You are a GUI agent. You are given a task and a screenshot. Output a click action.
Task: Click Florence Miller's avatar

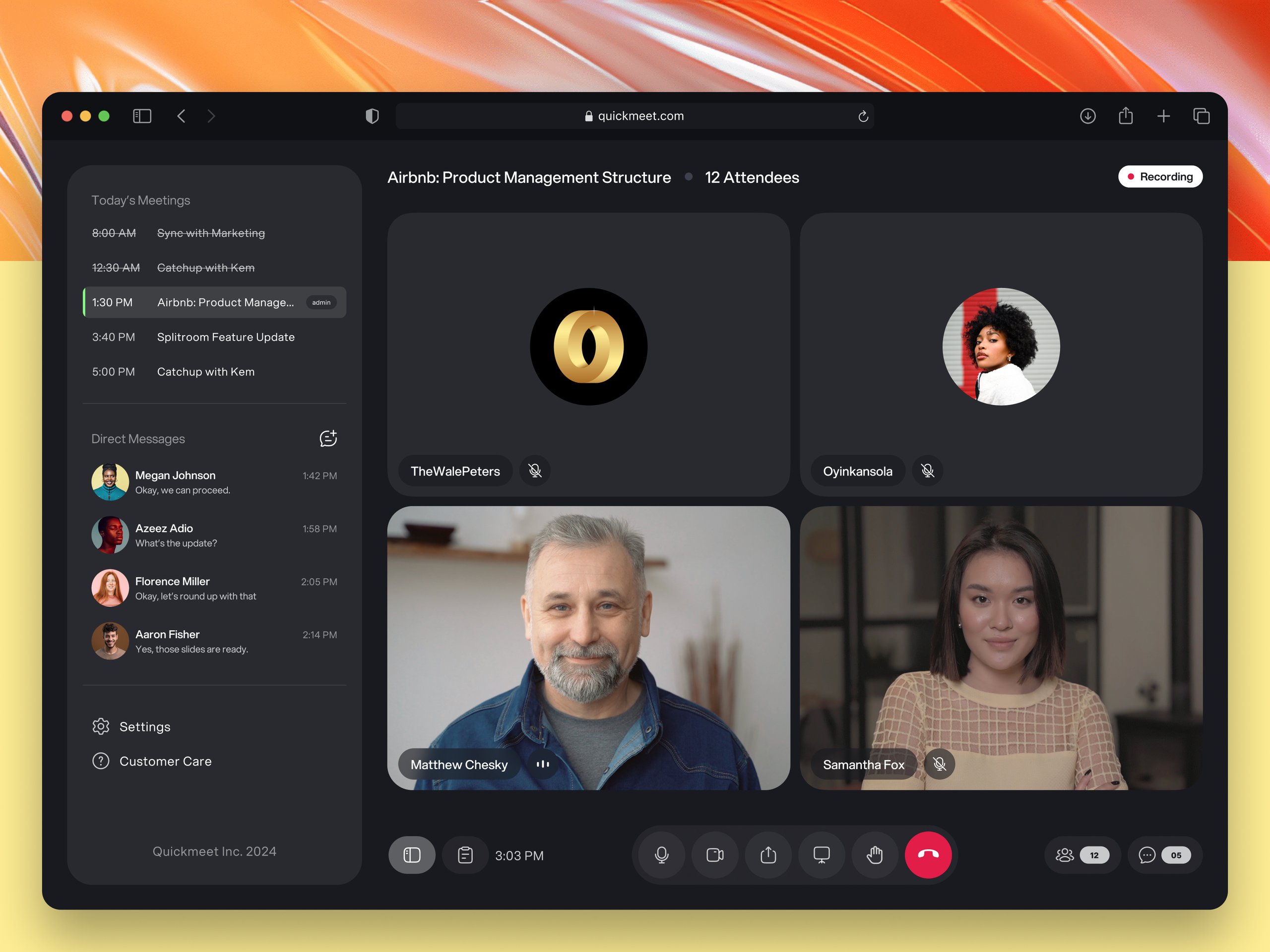coord(110,588)
